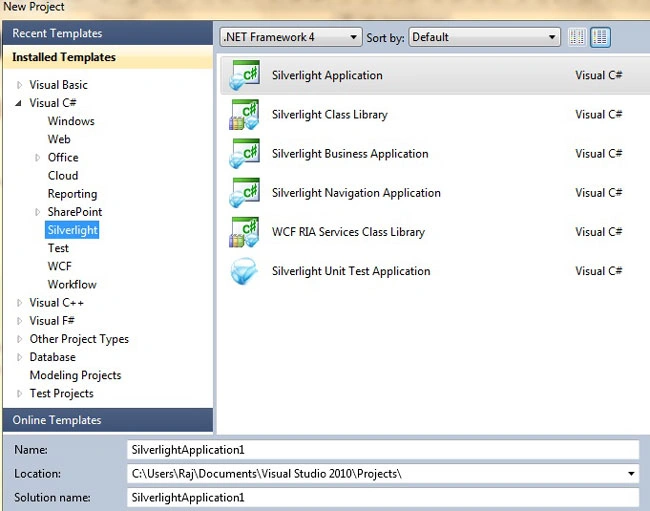650x511 pixels.
Task: Select the Database tree item
Action: 53,357
